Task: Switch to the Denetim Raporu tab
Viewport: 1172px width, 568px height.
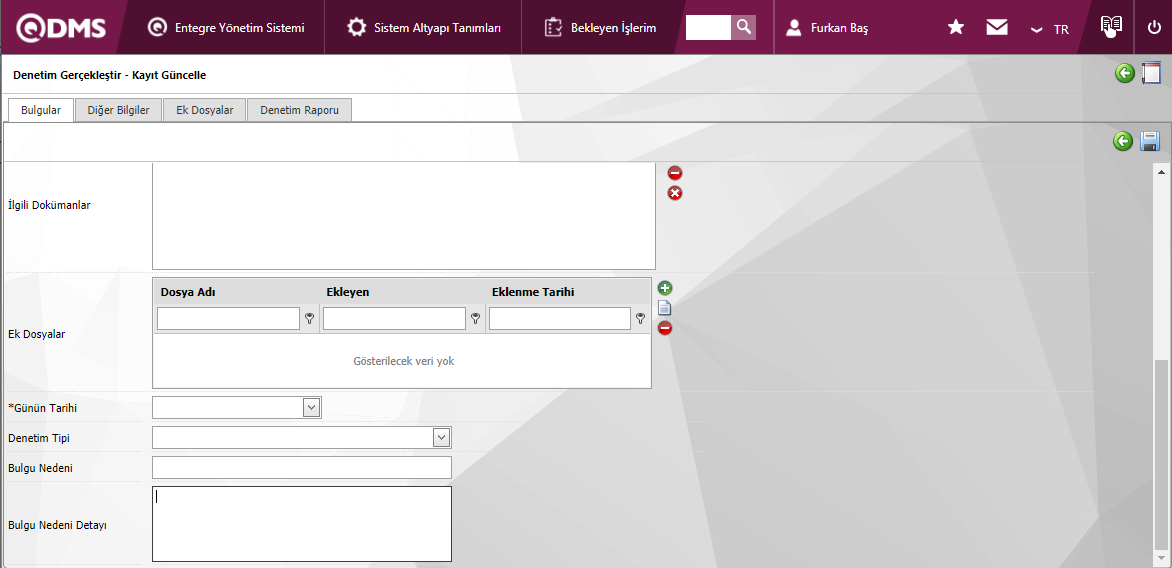Action: coord(300,110)
